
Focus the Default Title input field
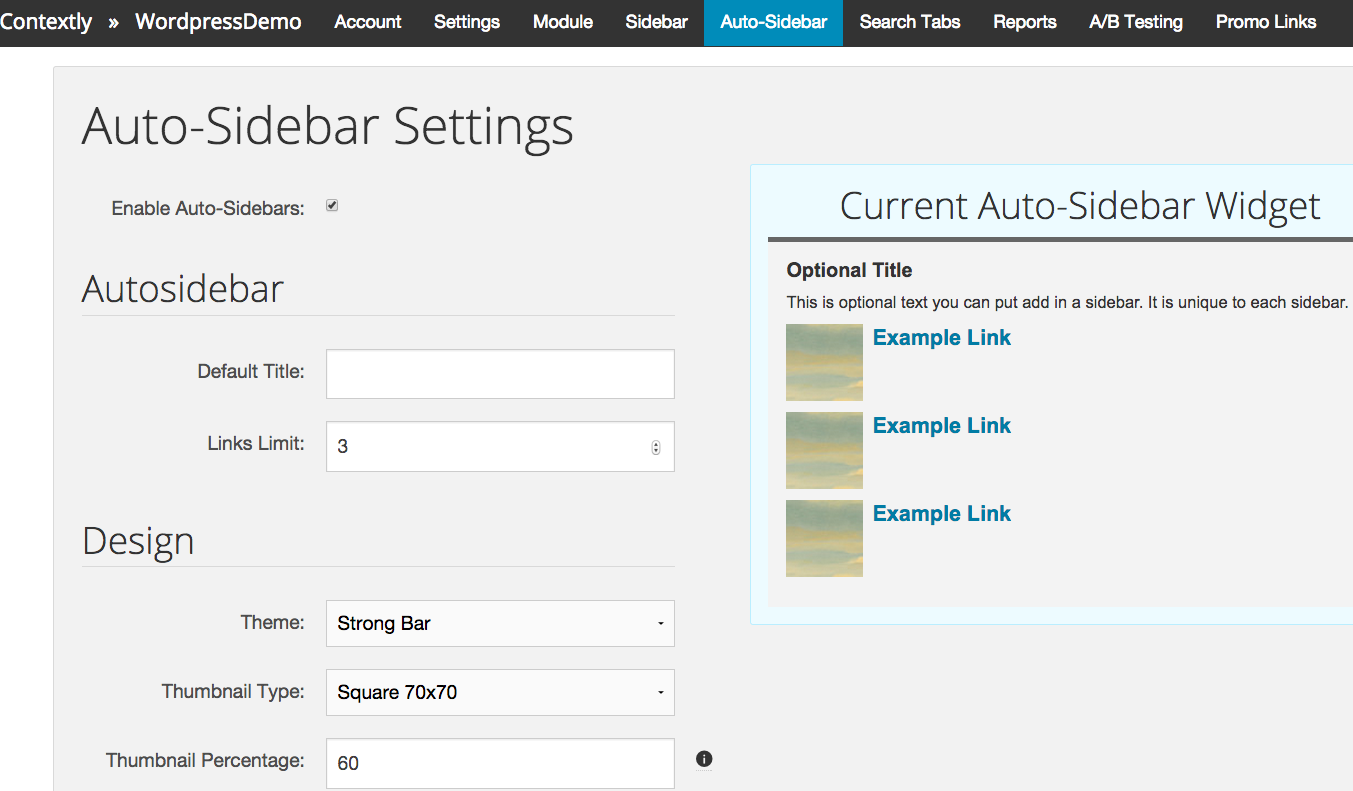pyautogui.click(x=500, y=374)
